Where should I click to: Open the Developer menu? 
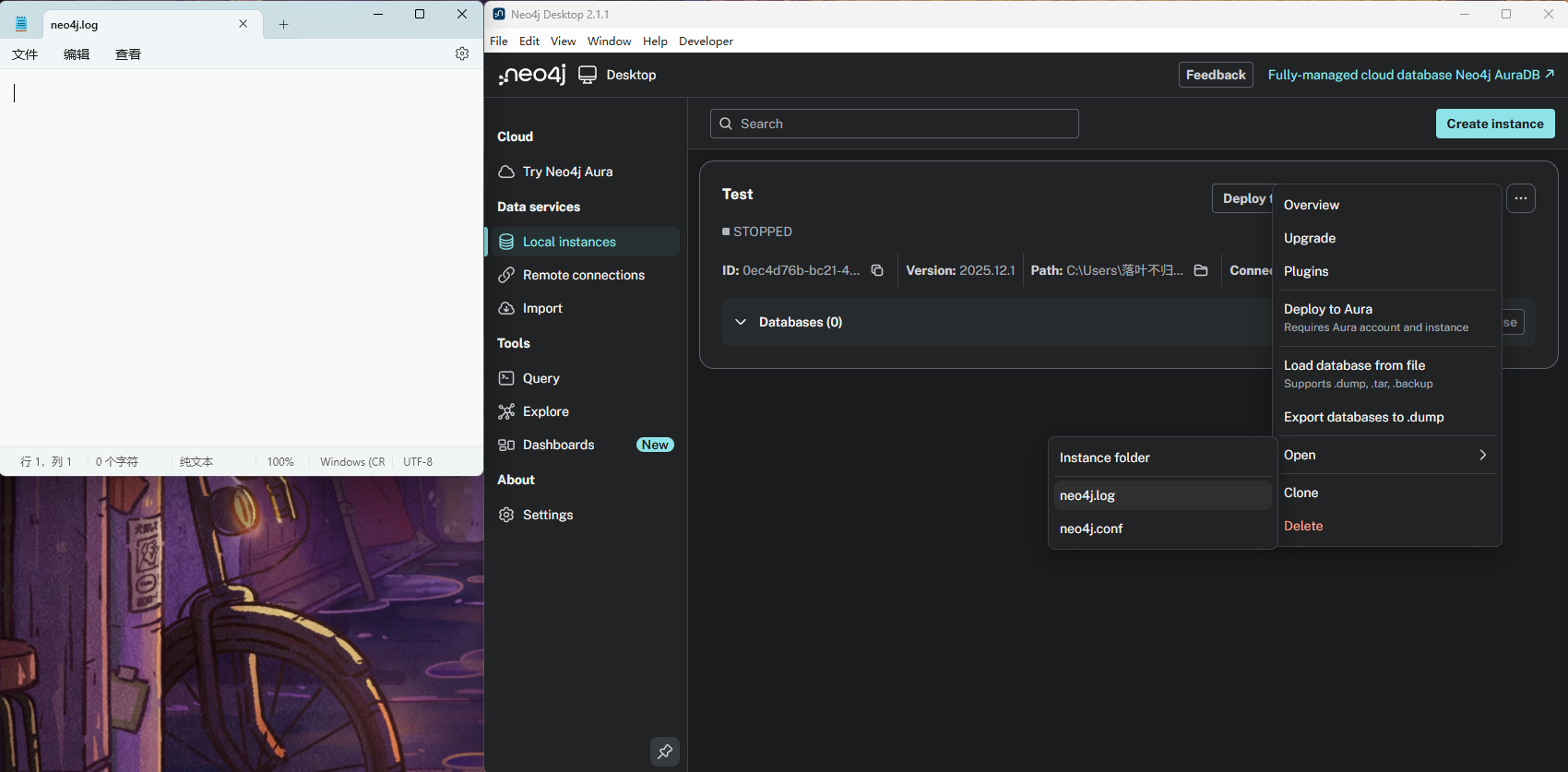click(706, 41)
